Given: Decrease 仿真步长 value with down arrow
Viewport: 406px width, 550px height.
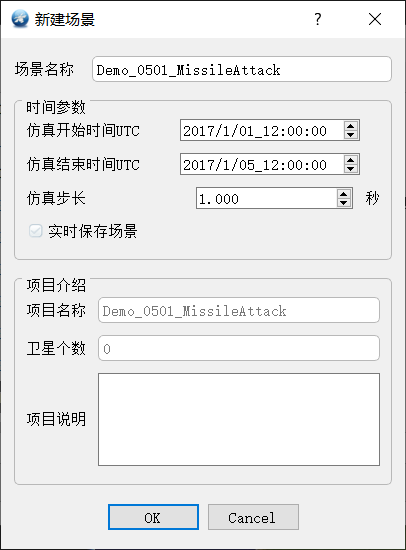Looking at the screenshot, I should coord(344,203).
